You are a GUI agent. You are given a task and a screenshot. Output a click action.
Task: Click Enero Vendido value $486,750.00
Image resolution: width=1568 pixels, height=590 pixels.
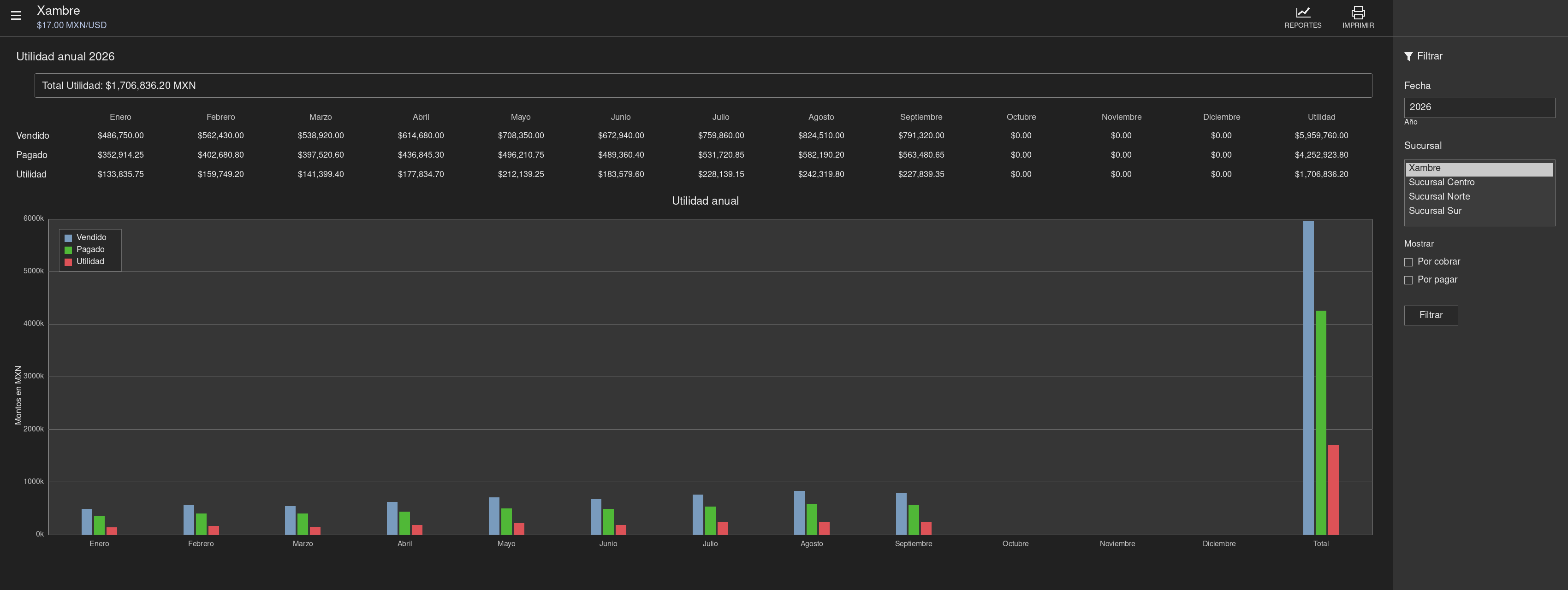click(x=120, y=136)
